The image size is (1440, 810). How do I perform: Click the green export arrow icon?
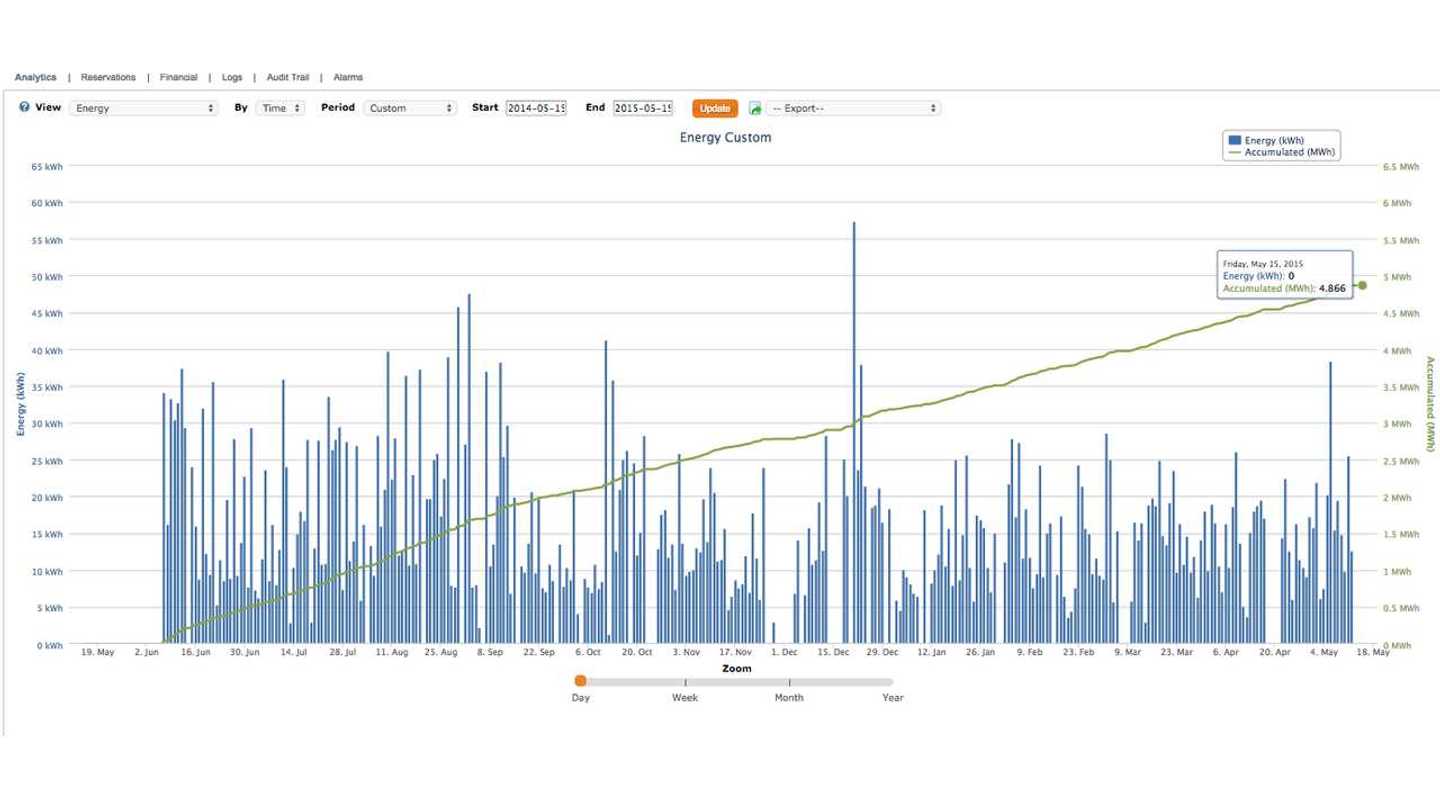tap(755, 108)
